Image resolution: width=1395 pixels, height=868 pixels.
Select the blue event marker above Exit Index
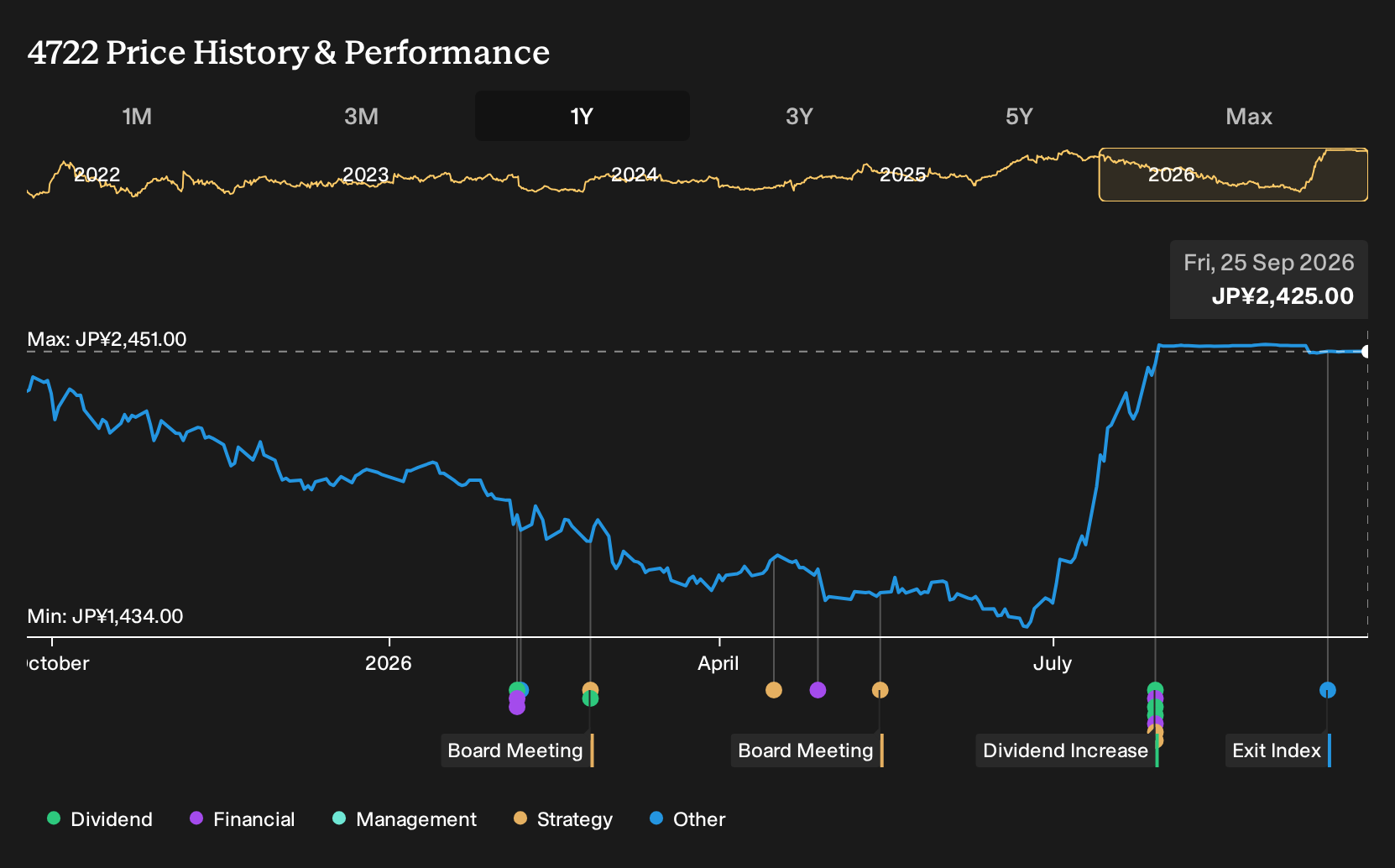coord(1327,690)
